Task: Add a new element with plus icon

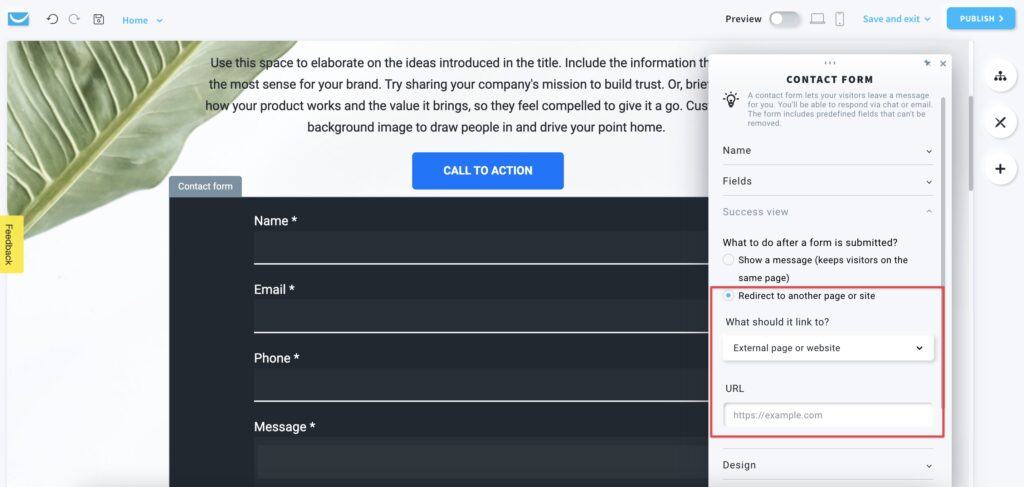Action: click(1000, 169)
